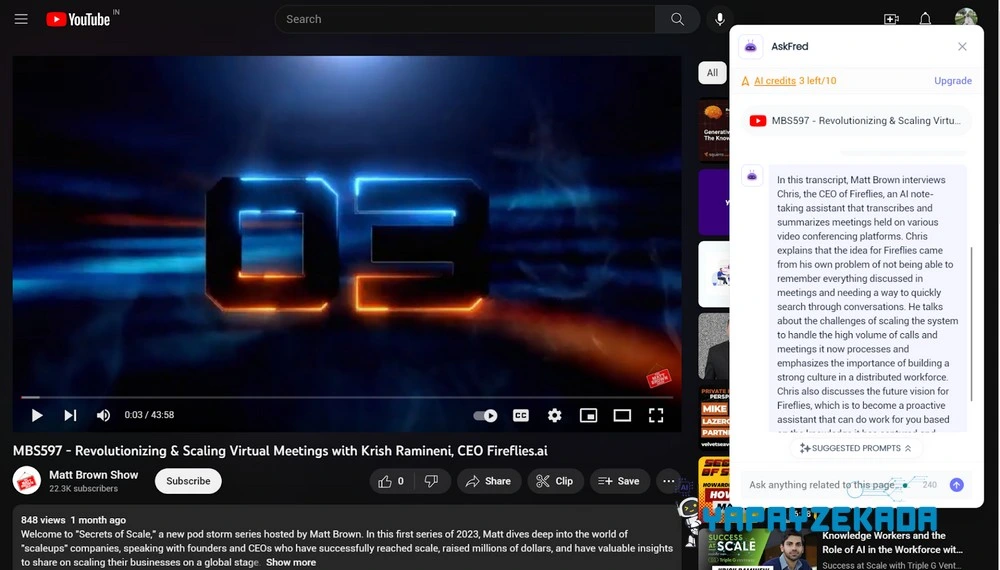Open the Matt Brown Show channel name

tap(93, 475)
